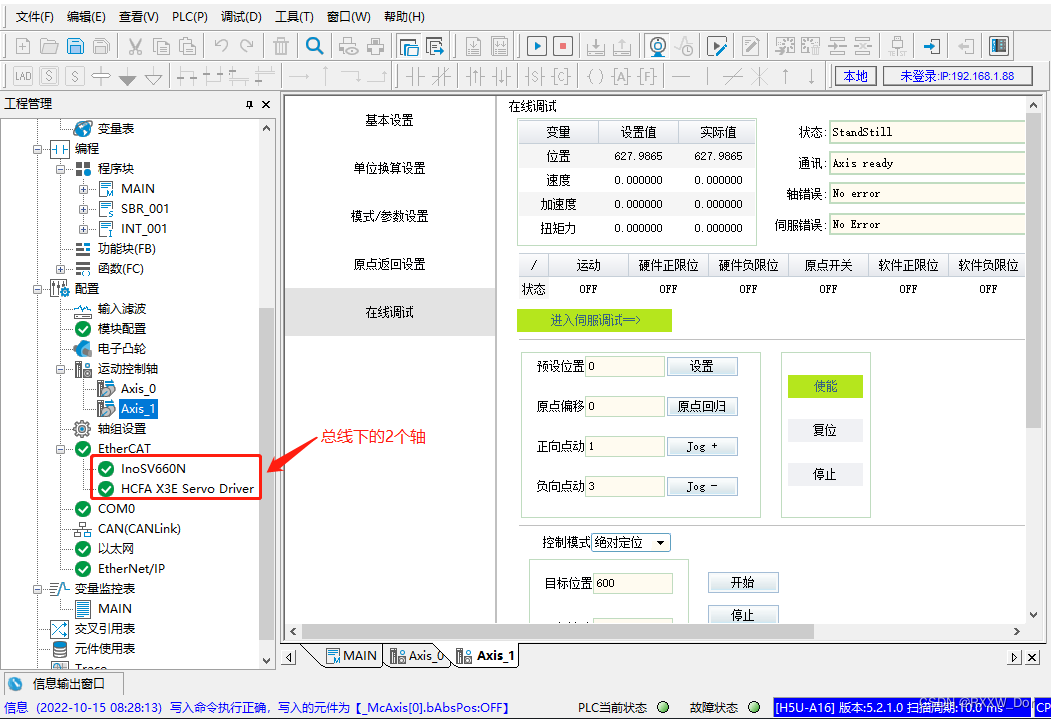Select InoSV660N under EtherCAT
Screen dimensions: 1051x719
click(153, 469)
